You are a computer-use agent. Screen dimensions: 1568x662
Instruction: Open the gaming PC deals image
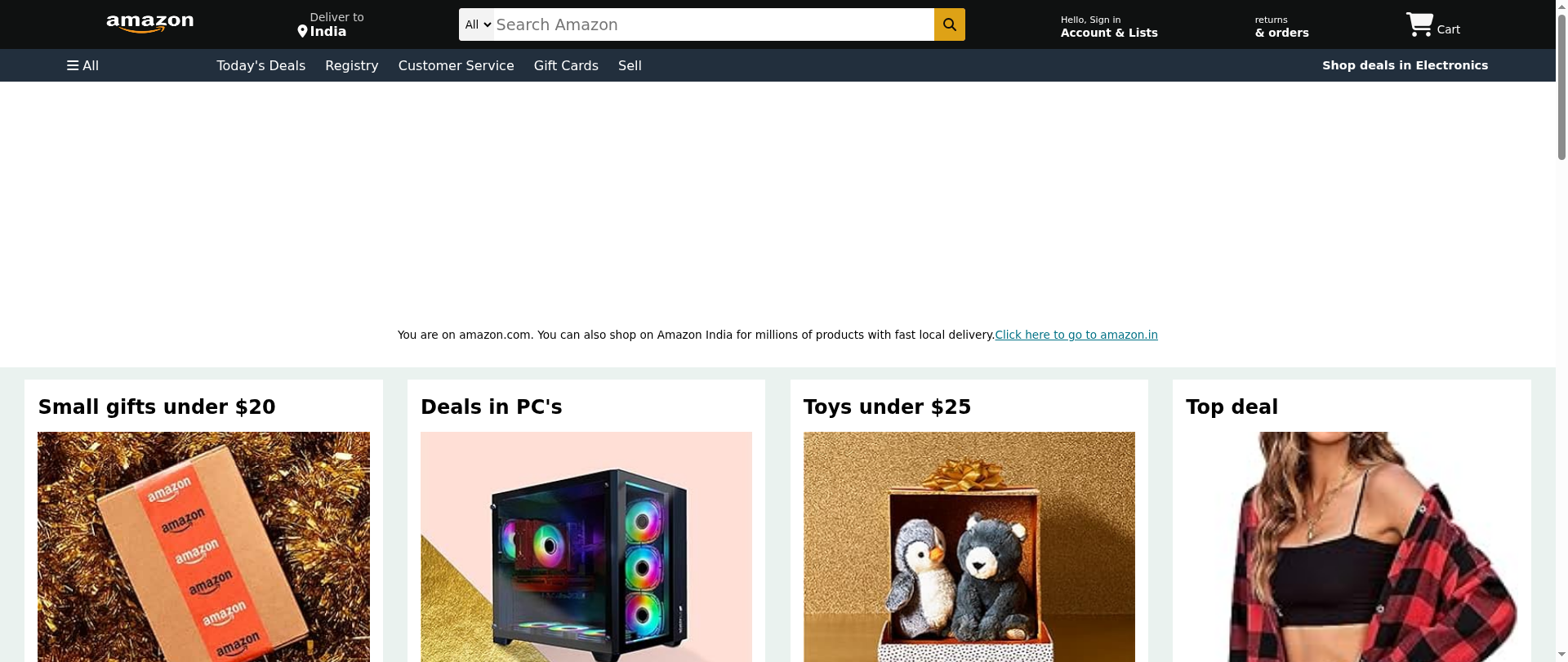586,547
